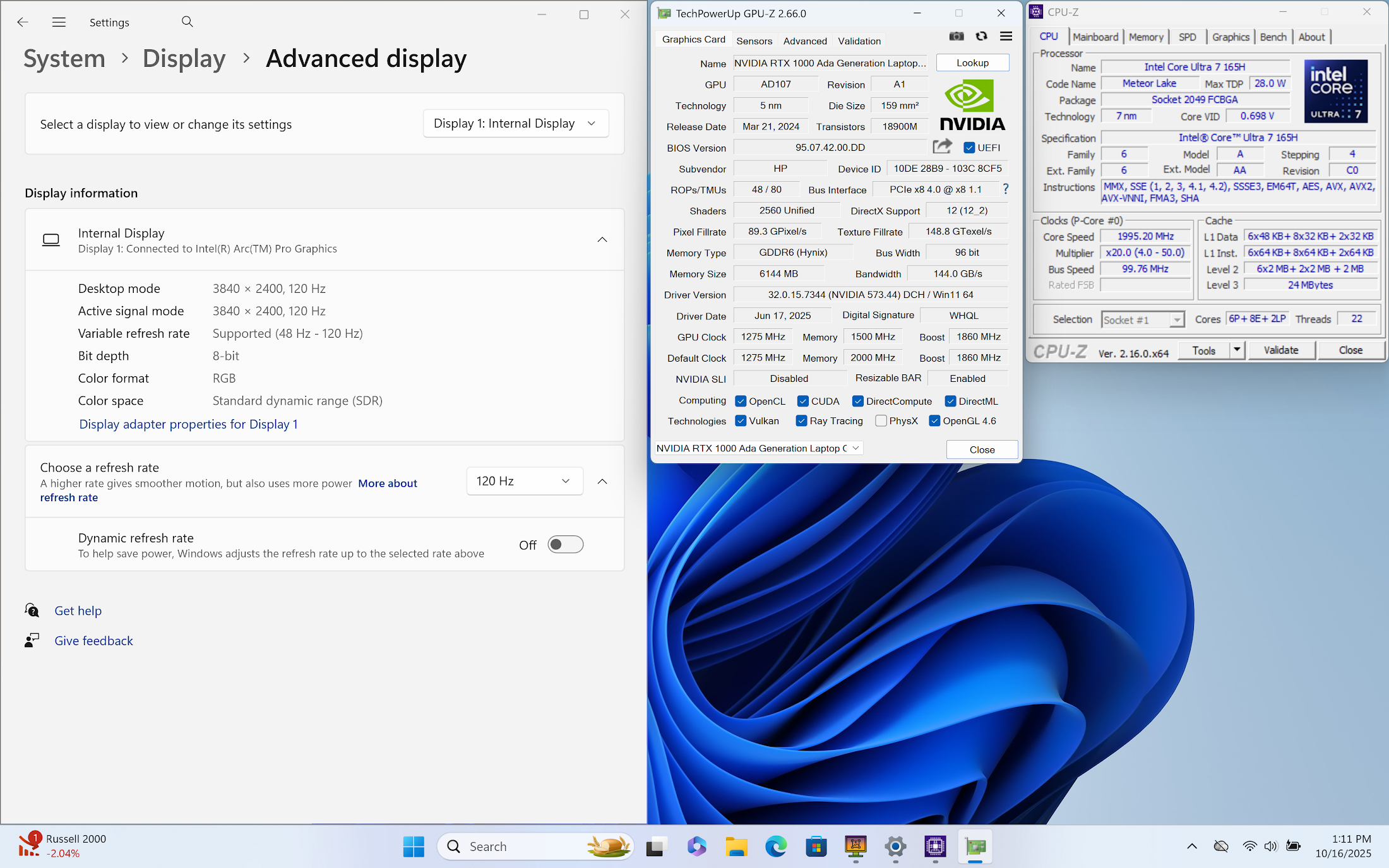Screen dimensions: 1389x868
Task: Toggle the PhysX checkbox
Action: [881, 421]
